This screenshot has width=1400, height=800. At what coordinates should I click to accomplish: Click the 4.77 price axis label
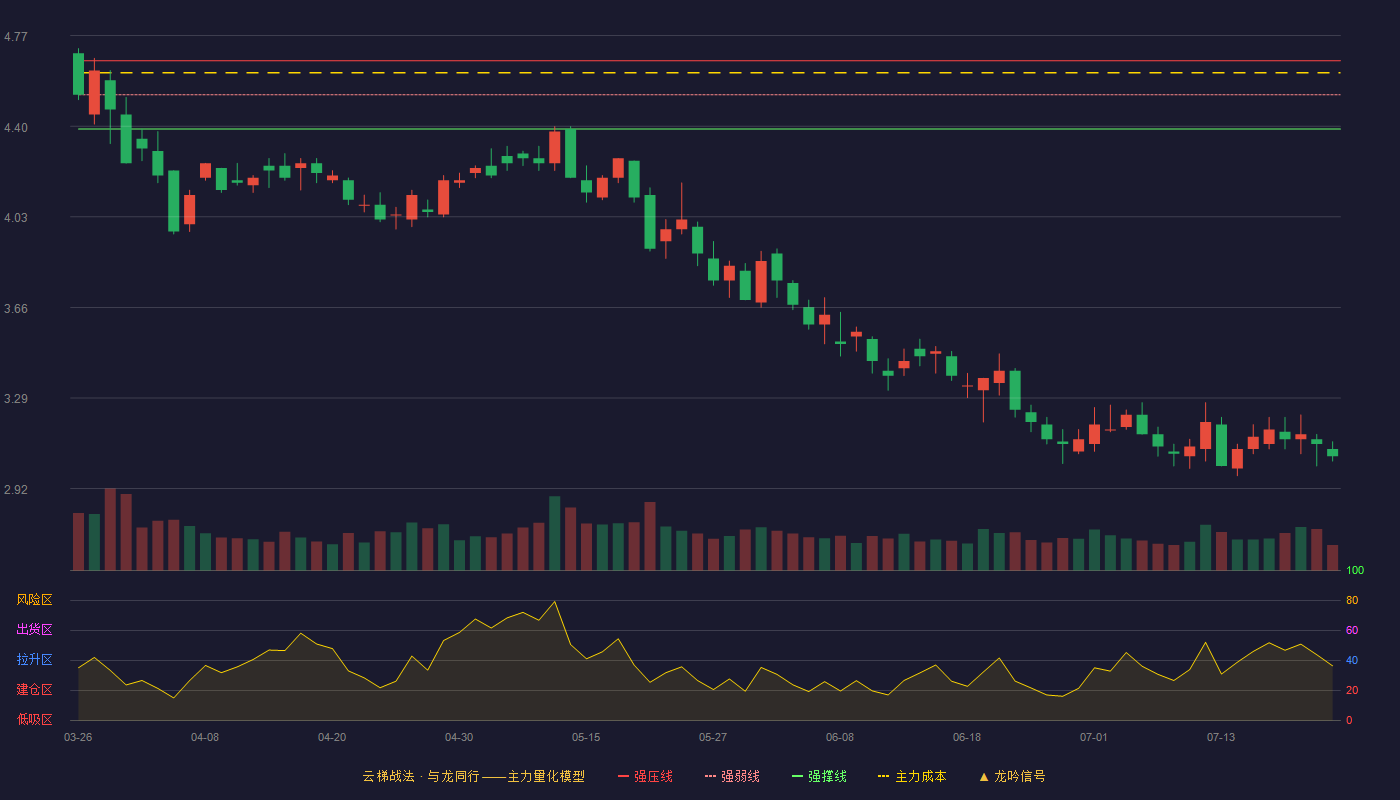click(x=16, y=37)
